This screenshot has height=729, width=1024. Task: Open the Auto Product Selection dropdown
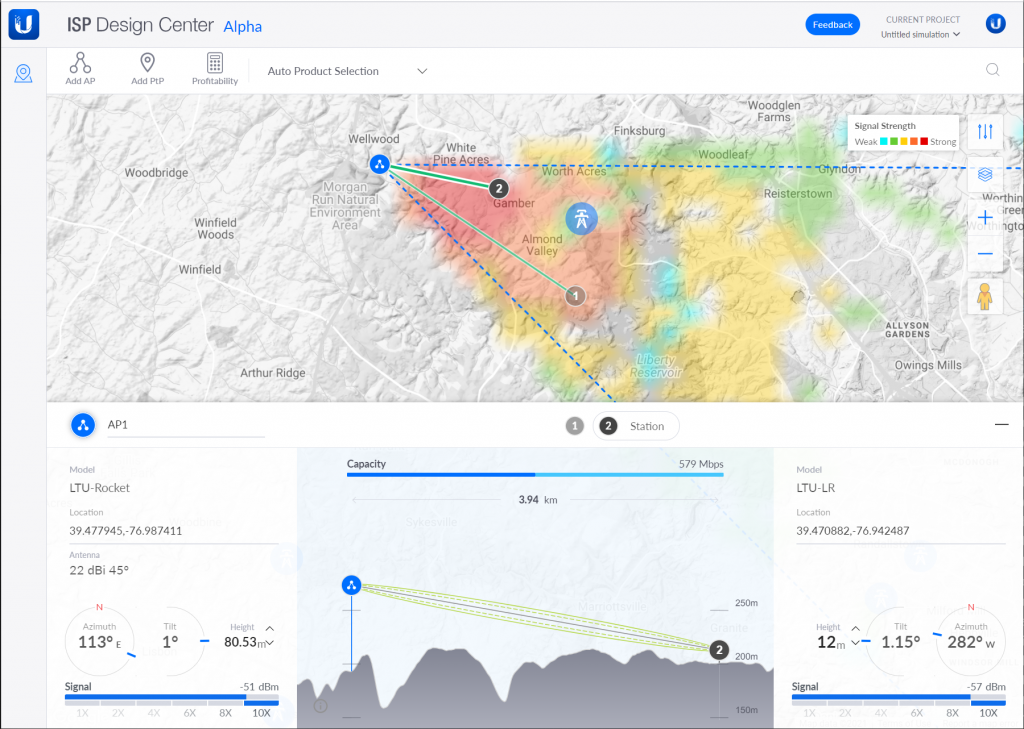(347, 71)
